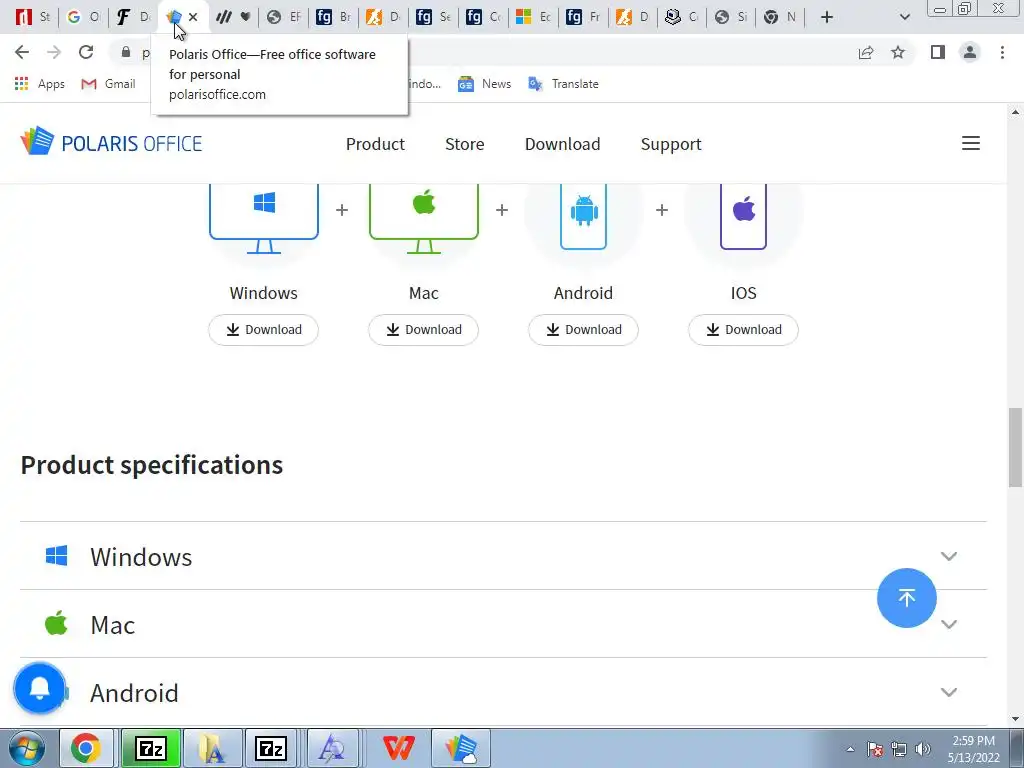The height and width of the screenshot is (768, 1024).
Task: Open the Download menu
Action: point(562,144)
